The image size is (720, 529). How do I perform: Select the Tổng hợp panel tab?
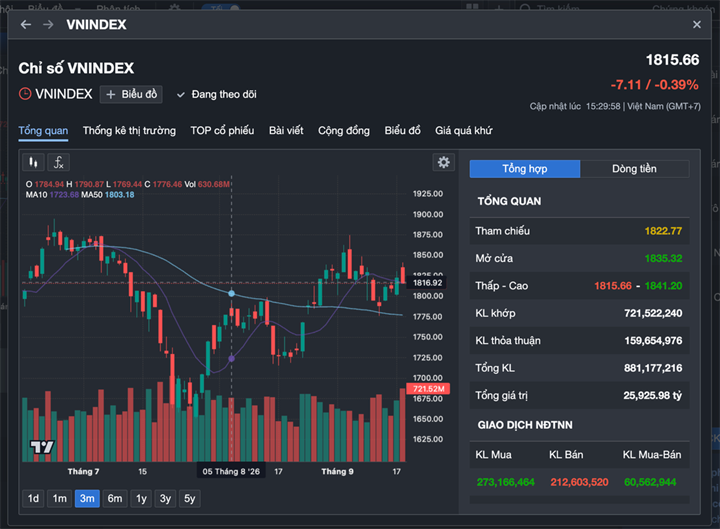pyautogui.click(x=525, y=169)
